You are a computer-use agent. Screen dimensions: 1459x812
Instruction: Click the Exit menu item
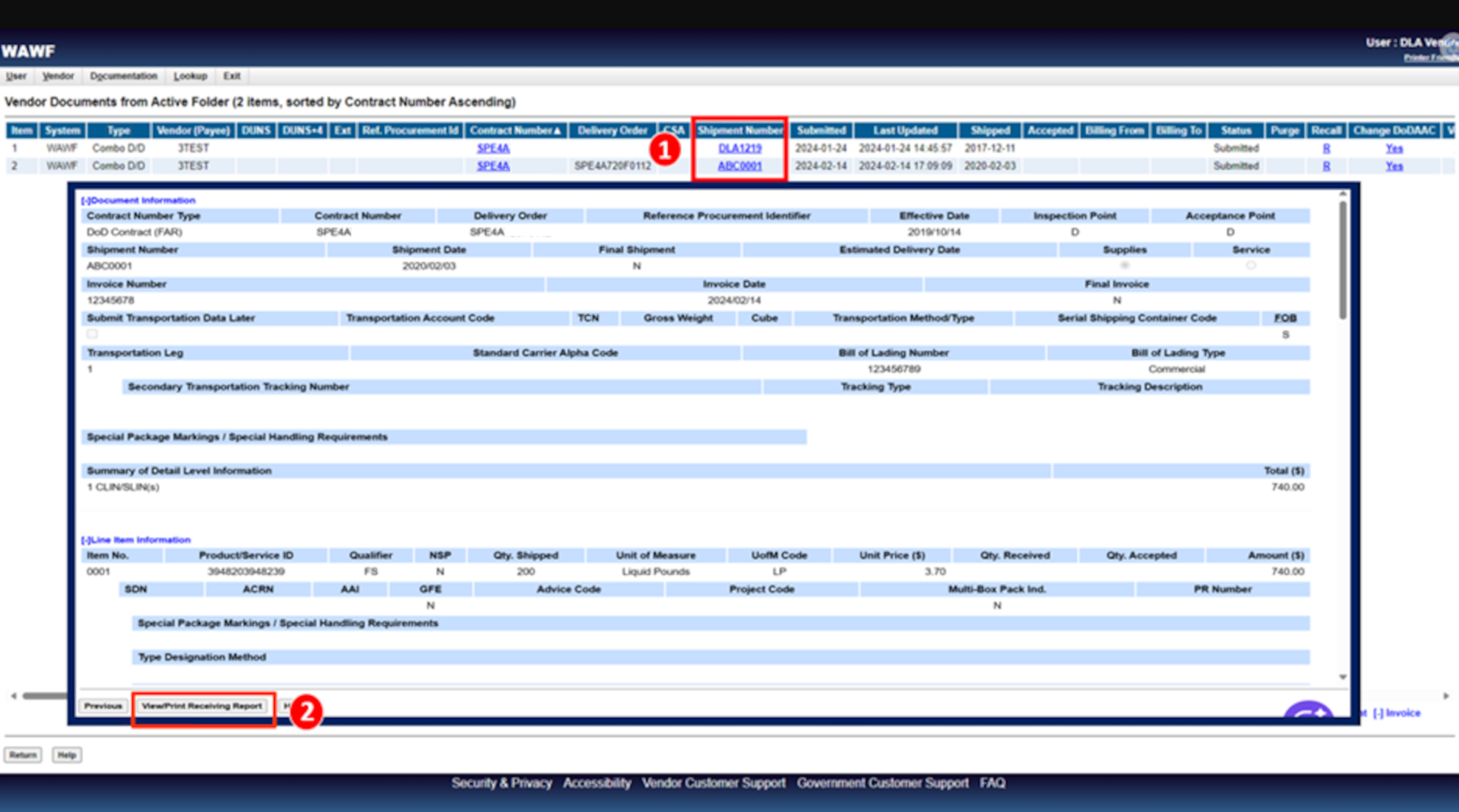[232, 76]
